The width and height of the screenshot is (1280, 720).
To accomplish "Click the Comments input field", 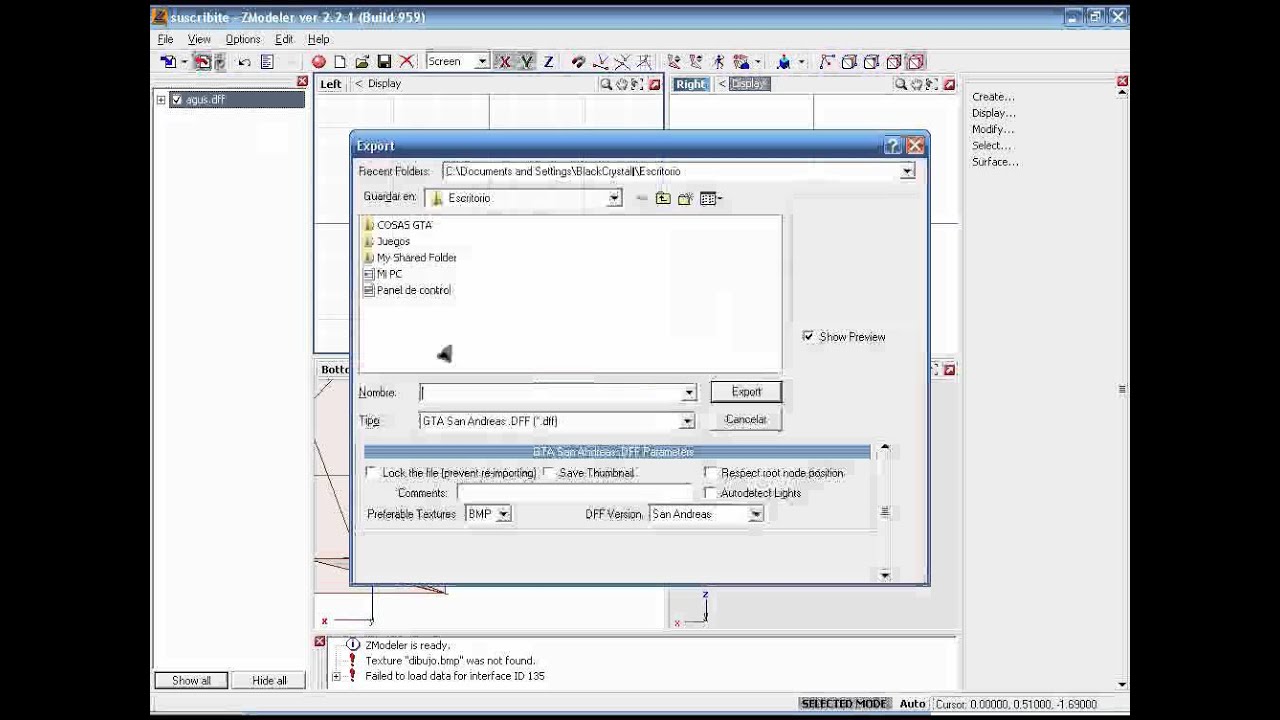I will 575,492.
